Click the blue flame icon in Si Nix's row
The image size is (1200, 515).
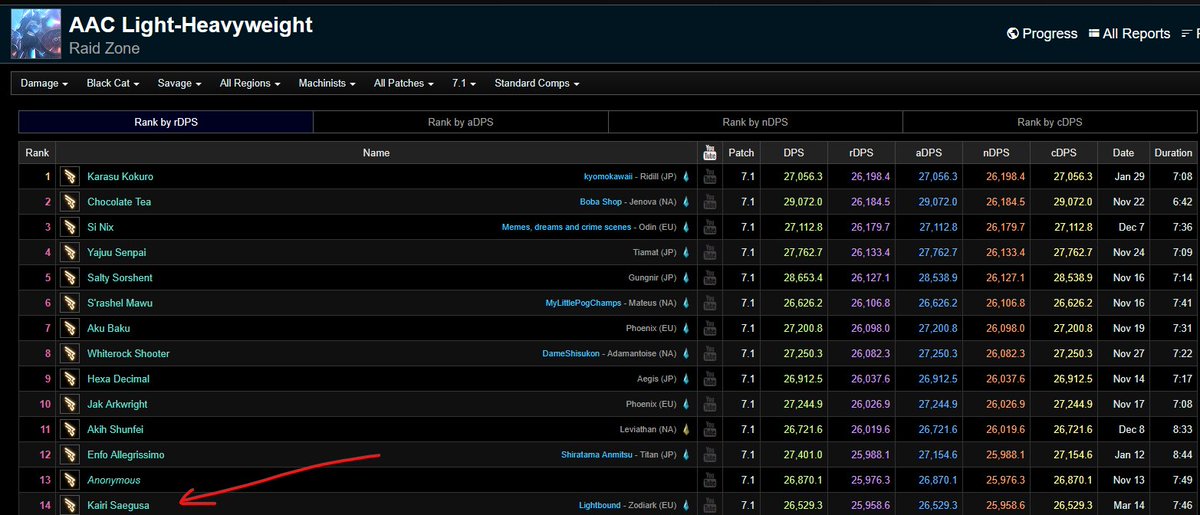click(x=686, y=227)
